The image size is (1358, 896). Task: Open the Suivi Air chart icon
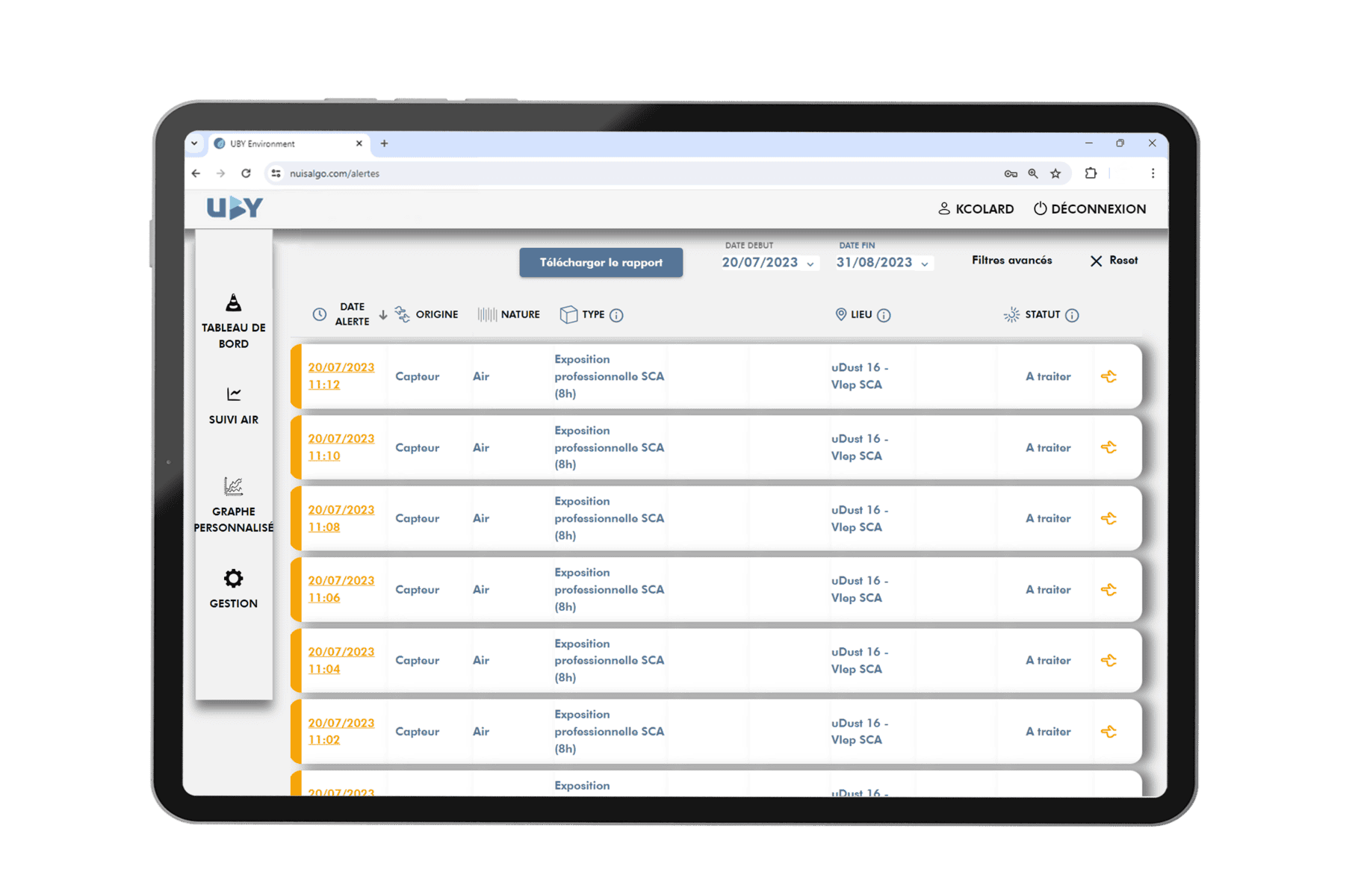(234, 394)
